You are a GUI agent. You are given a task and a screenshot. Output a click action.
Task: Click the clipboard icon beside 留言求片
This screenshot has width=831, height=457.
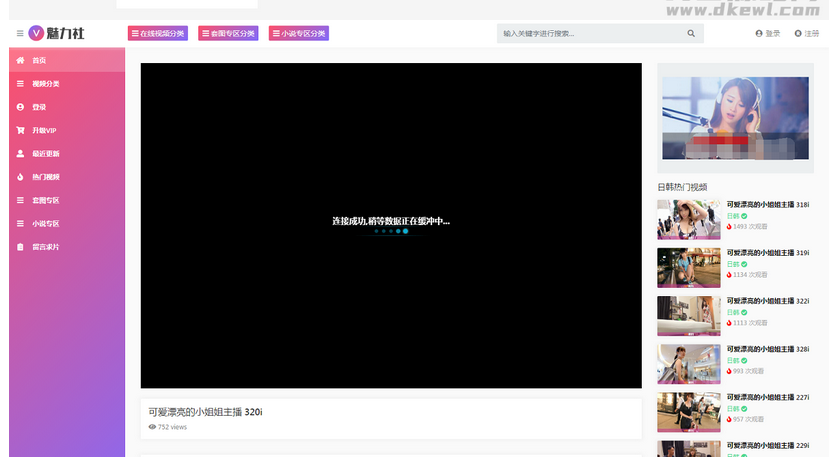20,247
